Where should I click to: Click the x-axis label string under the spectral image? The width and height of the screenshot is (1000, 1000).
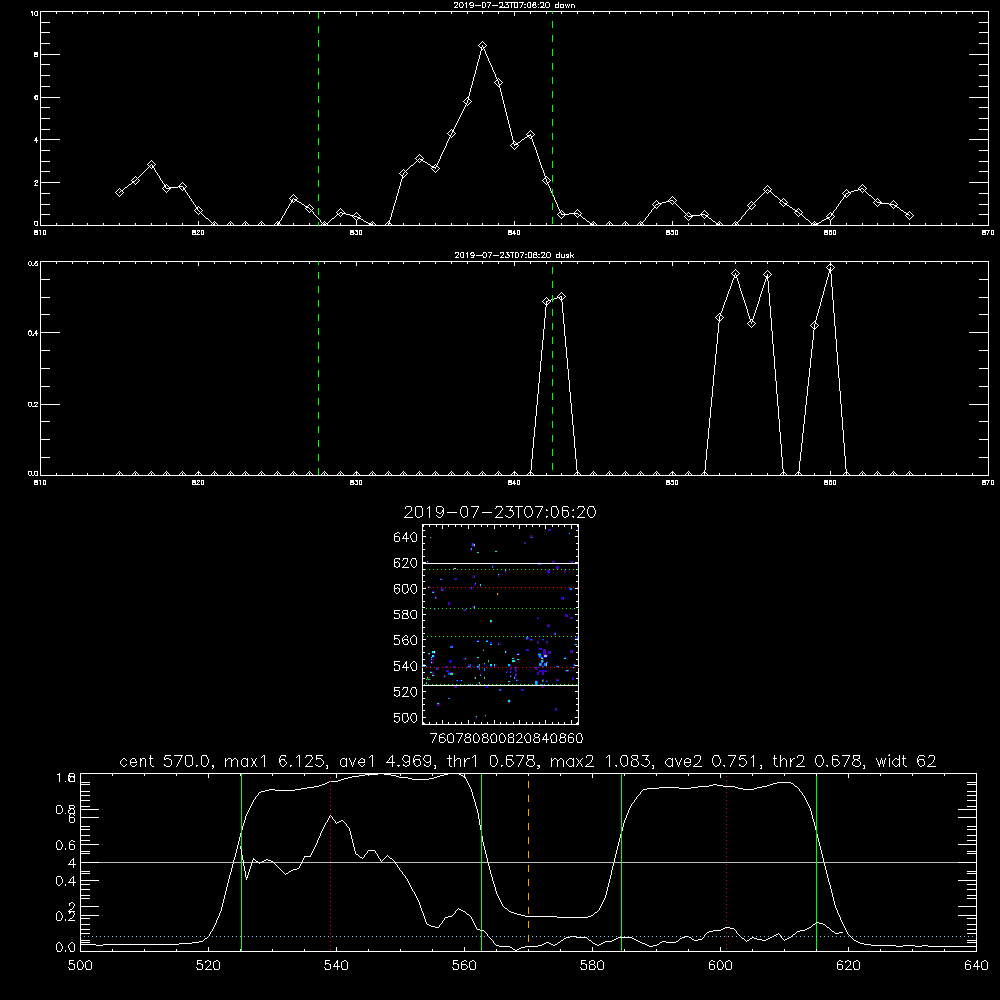(x=506, y=739)
